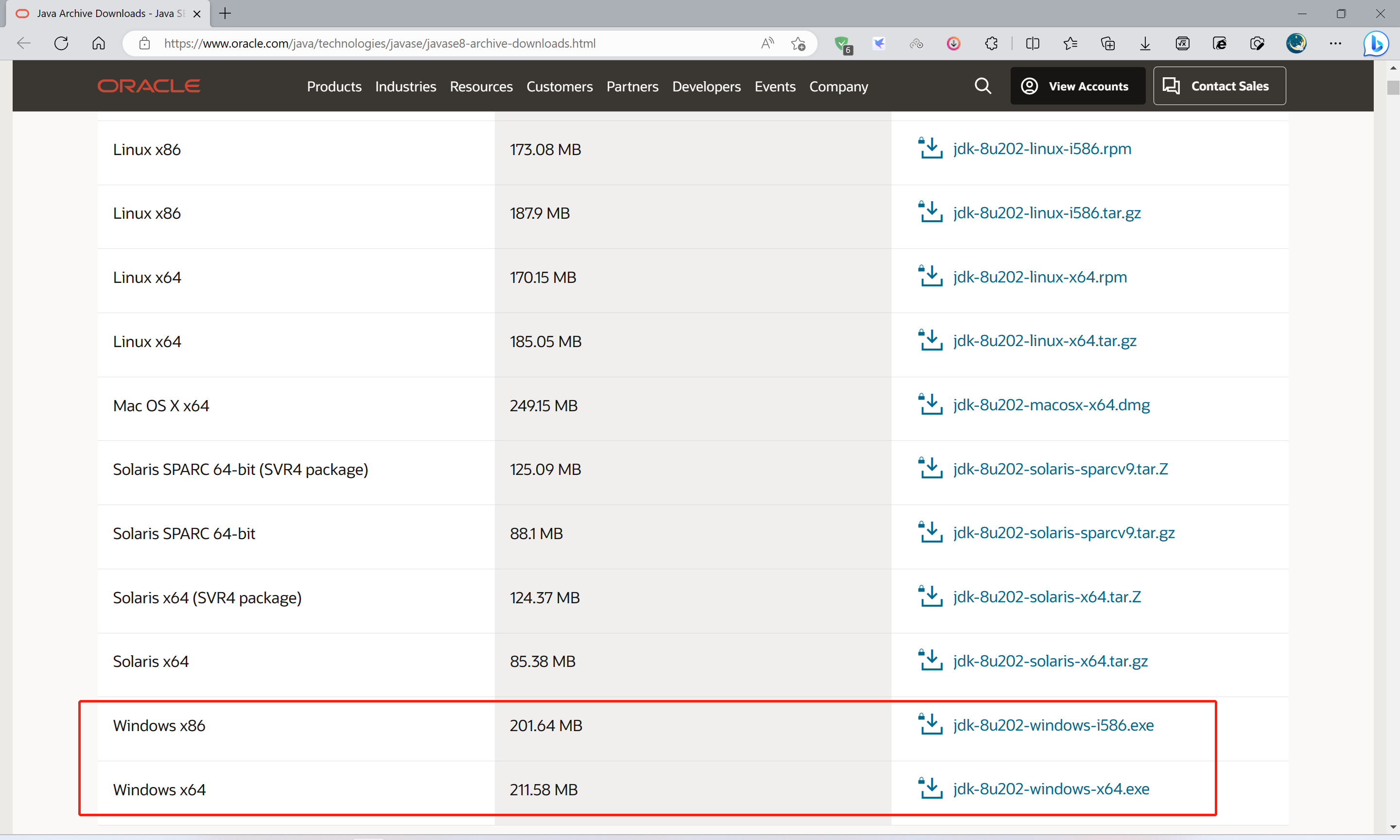This screenshot has width=1400, height=840.
Task: Go to Oracle logo home link
Action: click(x=149, y=86)
